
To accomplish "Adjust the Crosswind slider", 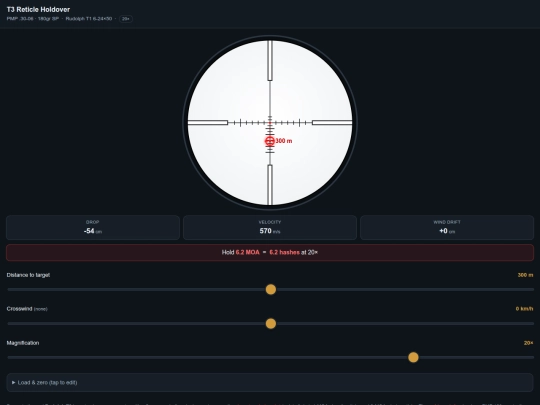I will [x=271, y=323].
